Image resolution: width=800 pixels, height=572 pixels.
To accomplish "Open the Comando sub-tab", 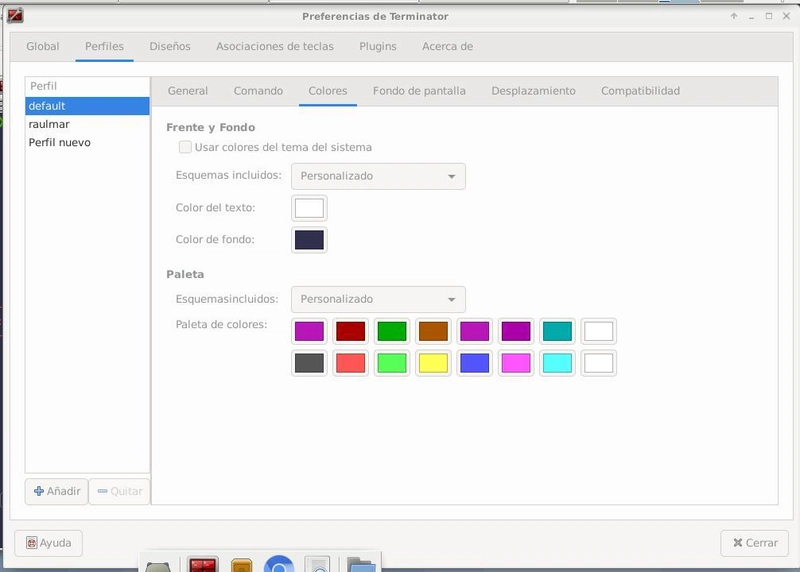I will click(258, 91).
